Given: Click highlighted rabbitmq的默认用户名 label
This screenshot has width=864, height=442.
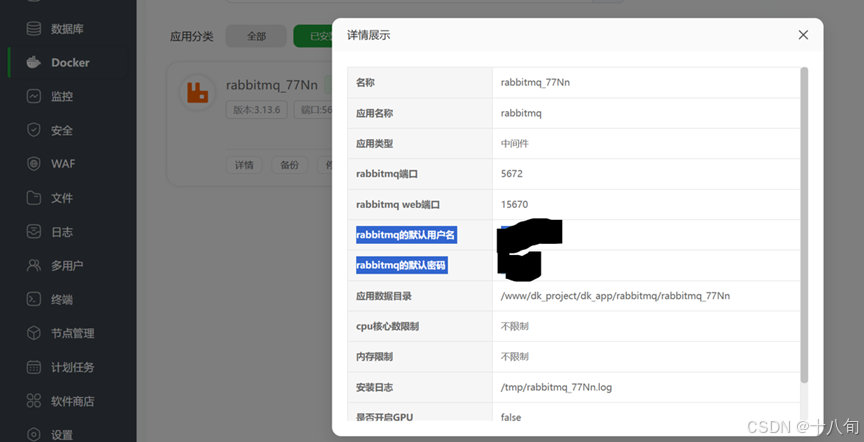Looking at the screenshot, I should coord(406,235).
